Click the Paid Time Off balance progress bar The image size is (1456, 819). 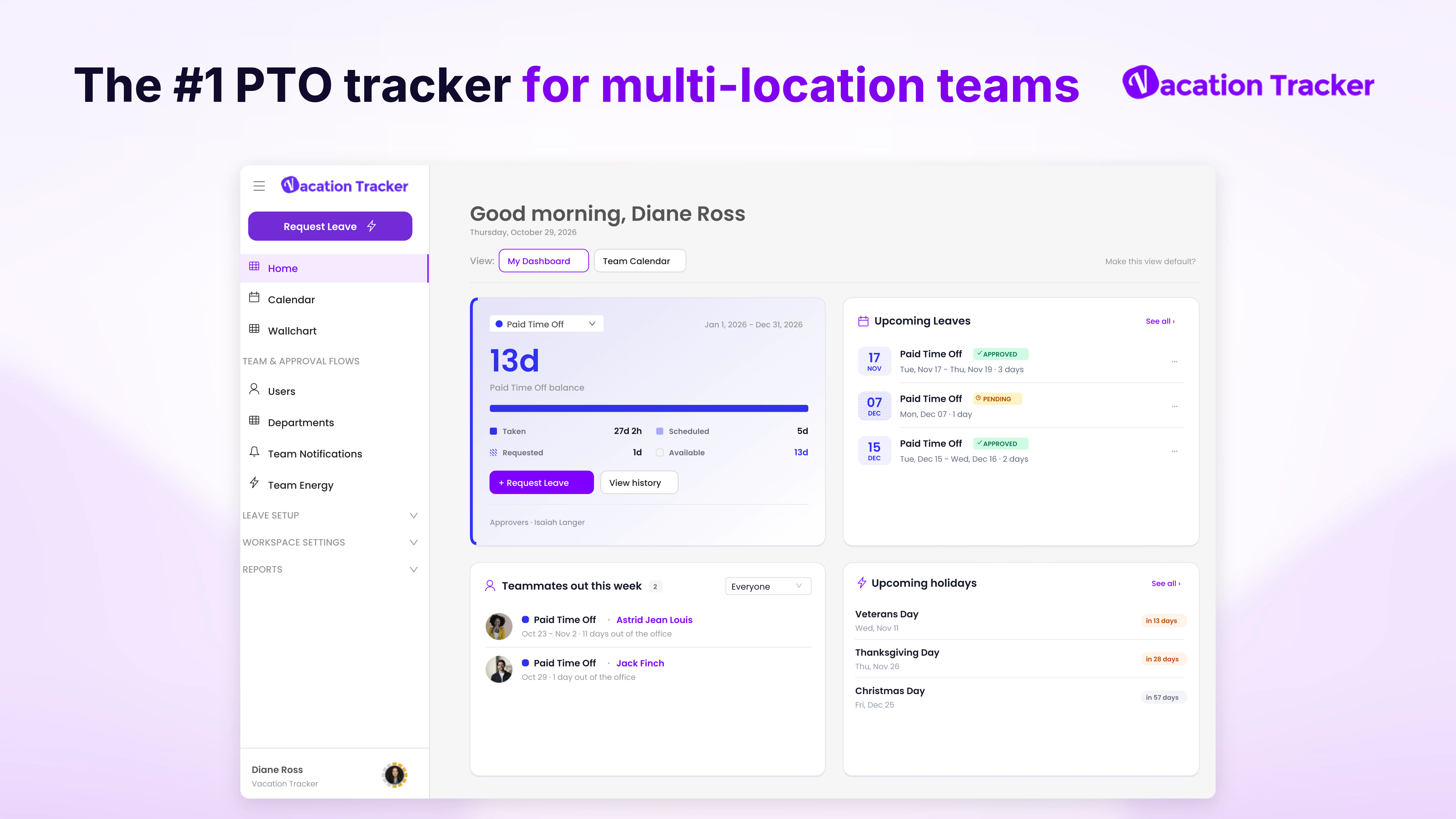click(649, 408)
